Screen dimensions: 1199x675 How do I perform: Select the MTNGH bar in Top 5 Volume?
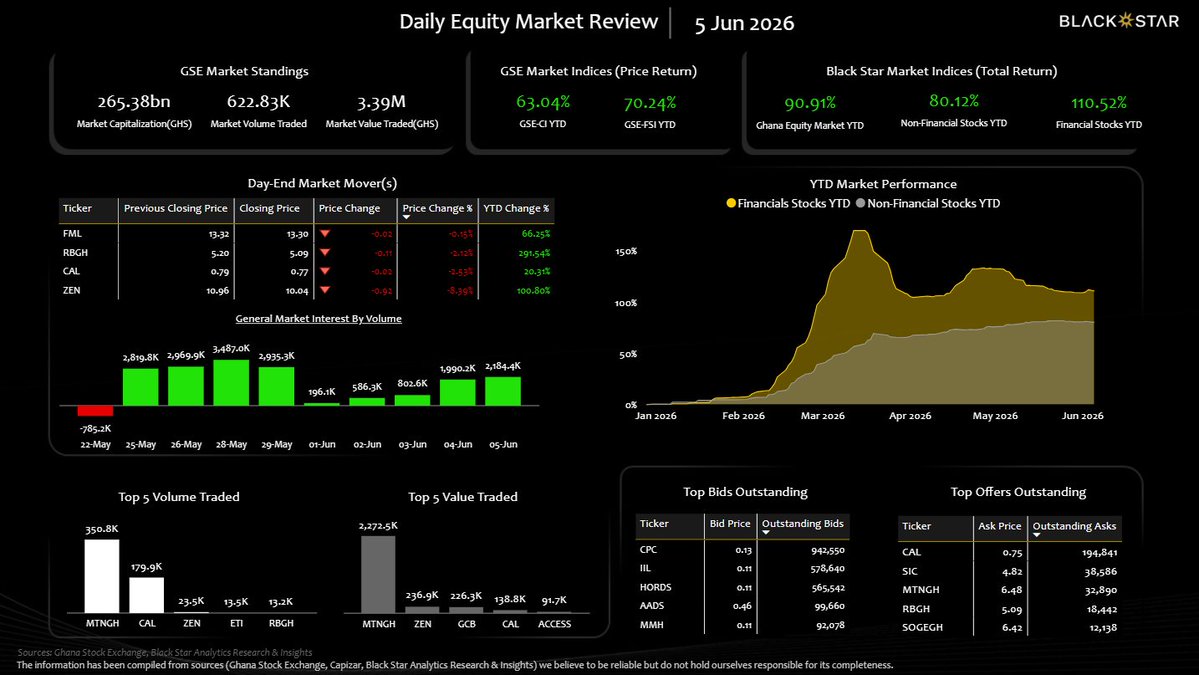102,576
